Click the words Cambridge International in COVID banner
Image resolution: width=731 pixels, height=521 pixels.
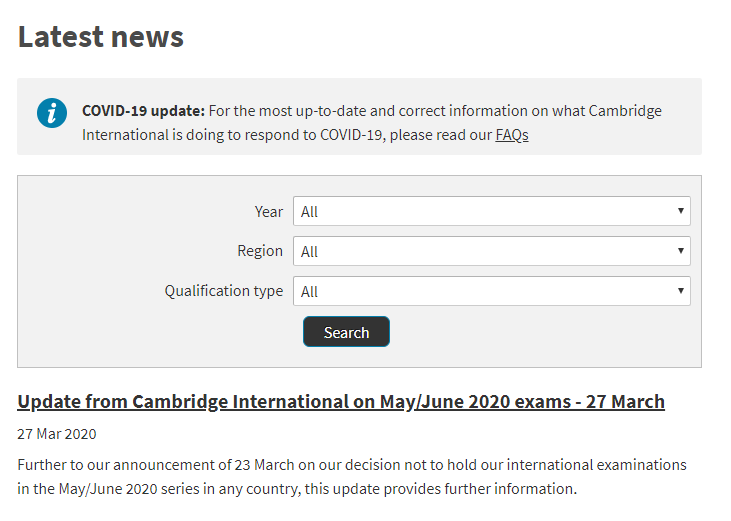click(x=624, y=111)
